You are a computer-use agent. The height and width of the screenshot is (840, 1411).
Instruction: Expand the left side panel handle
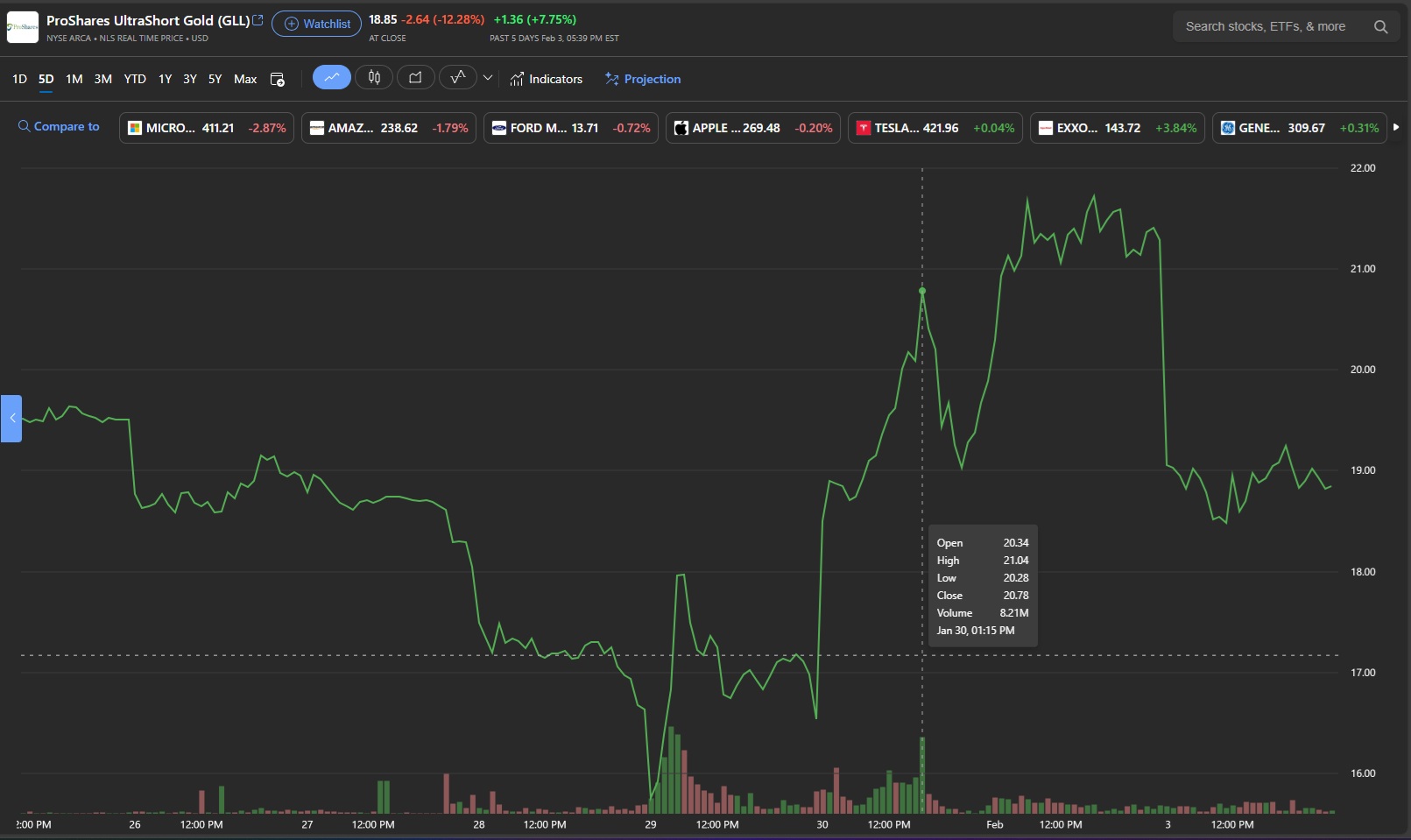coord(11,419)
